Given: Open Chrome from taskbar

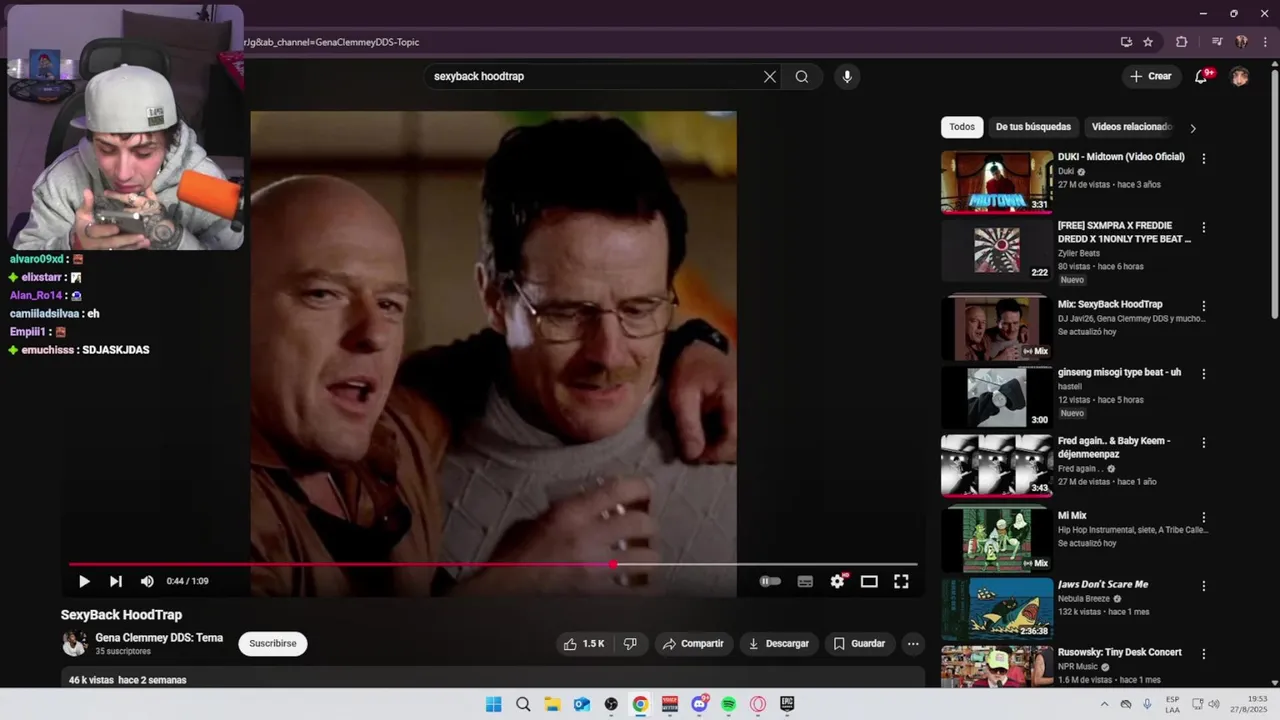Looking at the screenshot, I should click(640, 704).
